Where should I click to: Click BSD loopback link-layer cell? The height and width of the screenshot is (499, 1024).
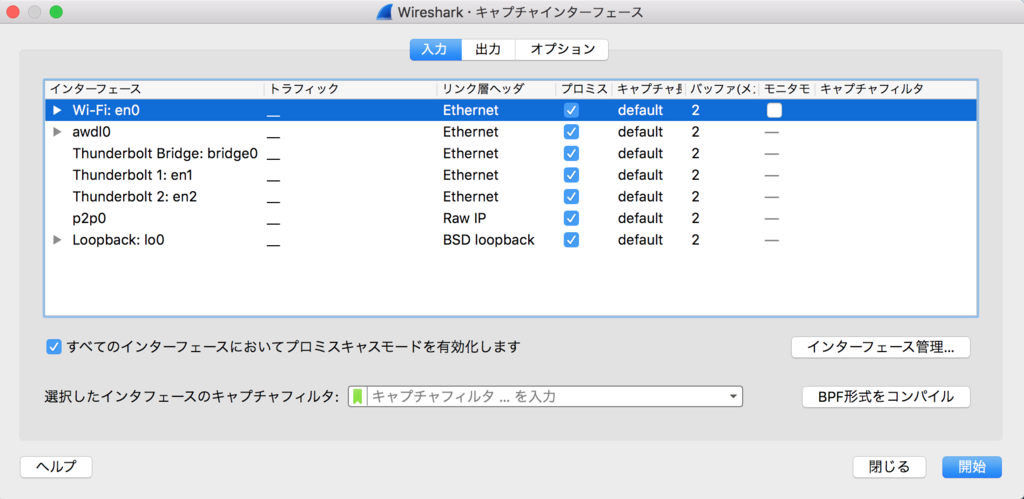coord(488,240)
